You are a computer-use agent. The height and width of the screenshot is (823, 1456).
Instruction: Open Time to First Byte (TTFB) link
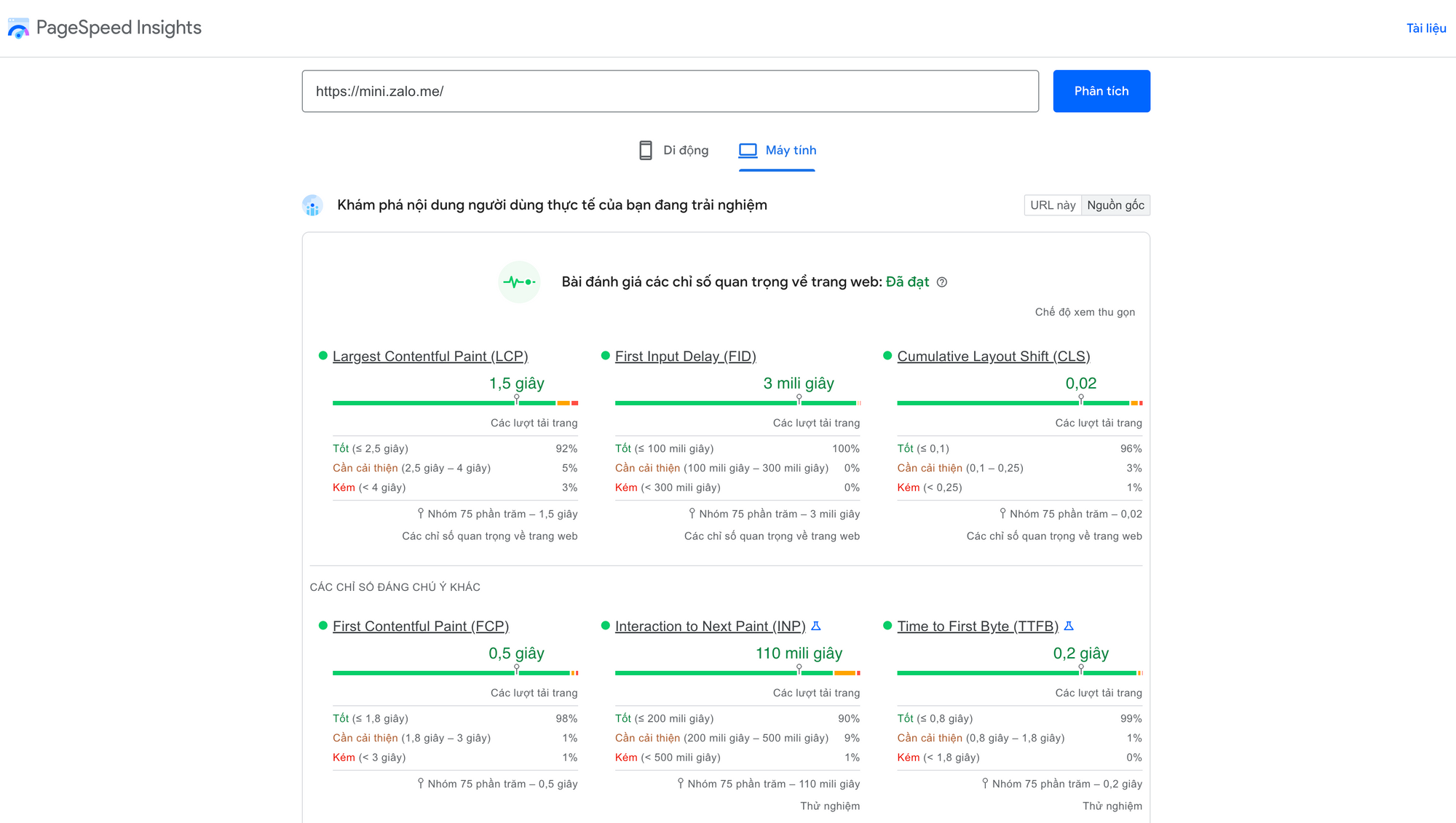point(978,626)
